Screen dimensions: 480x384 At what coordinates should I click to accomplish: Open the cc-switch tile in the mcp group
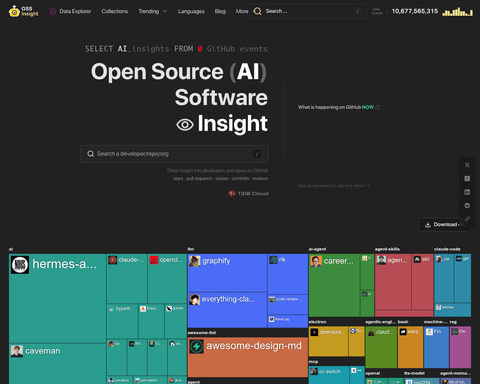click(x=329, y=375)
